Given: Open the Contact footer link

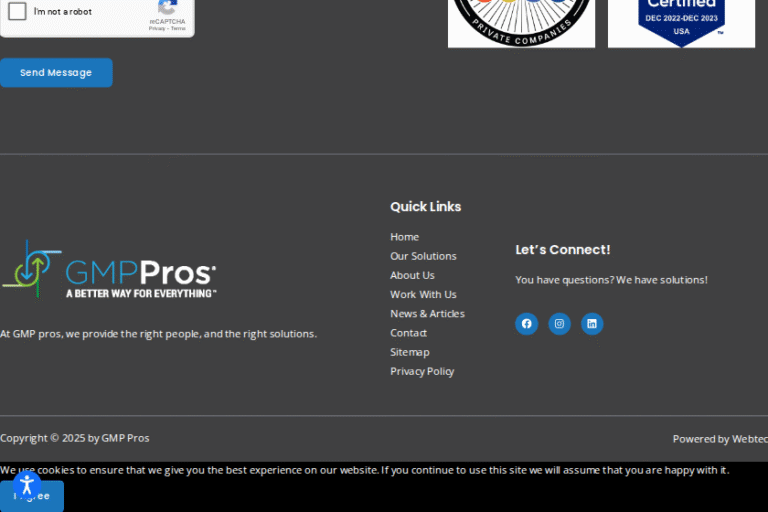Looking at the screenshot, I should 408,332.
